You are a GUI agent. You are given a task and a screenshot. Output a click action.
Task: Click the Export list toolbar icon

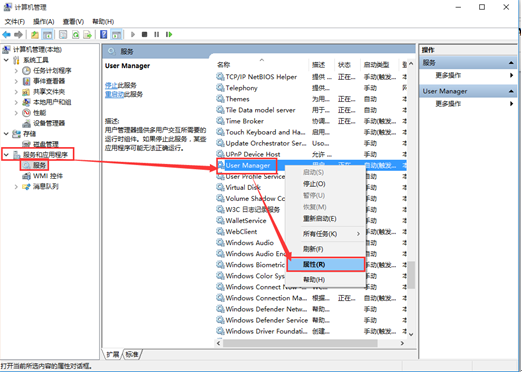[88, 34]
